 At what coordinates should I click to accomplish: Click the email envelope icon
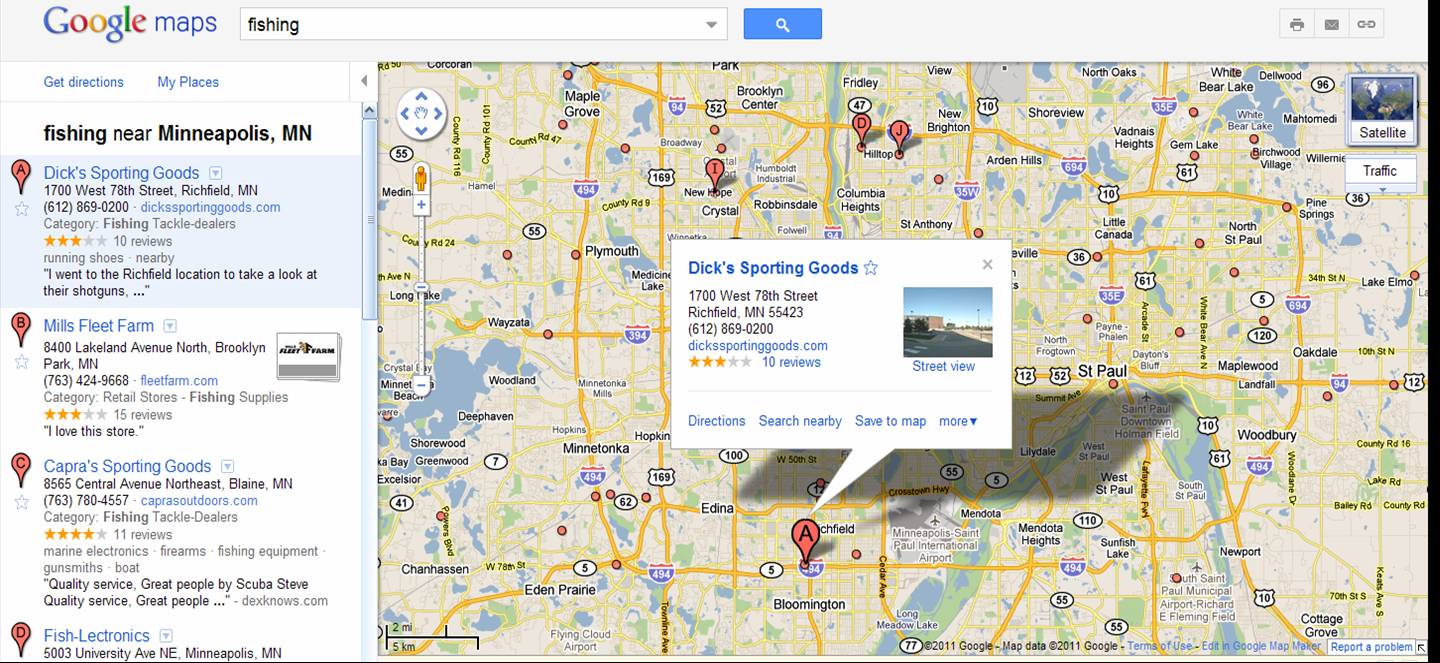pos(1331,24)
